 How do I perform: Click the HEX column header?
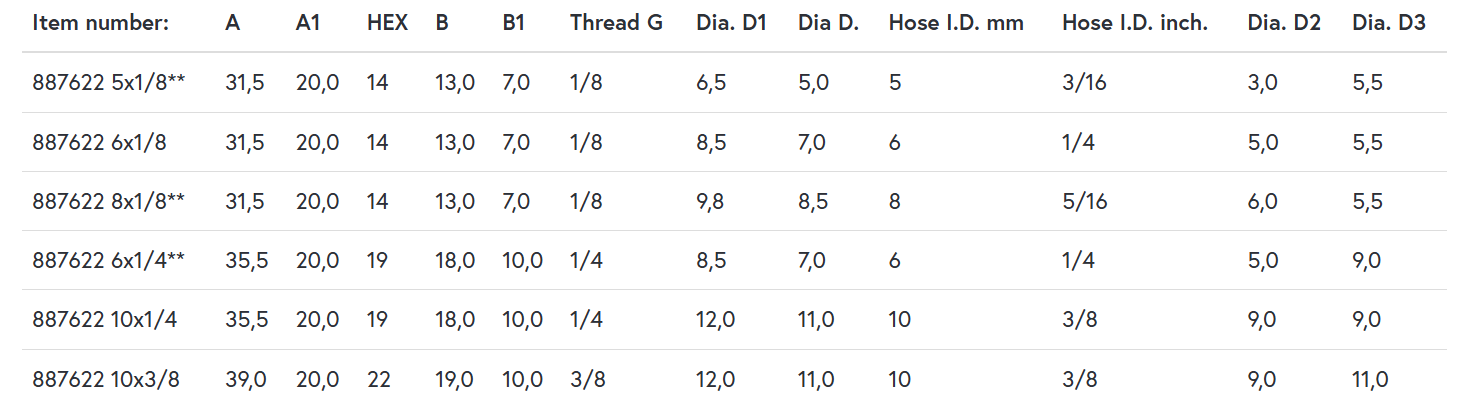(387, 23)
